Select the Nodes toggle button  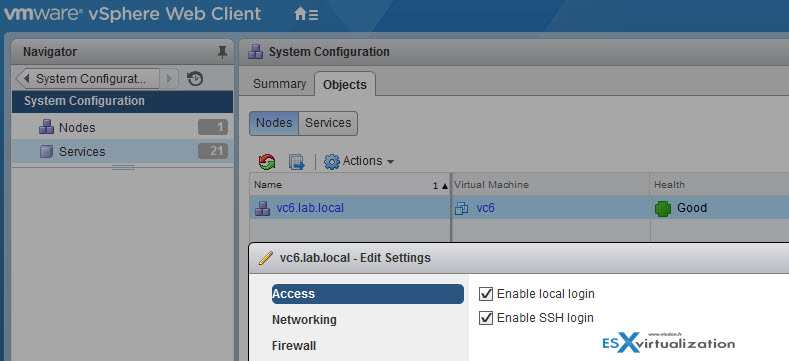274,123
